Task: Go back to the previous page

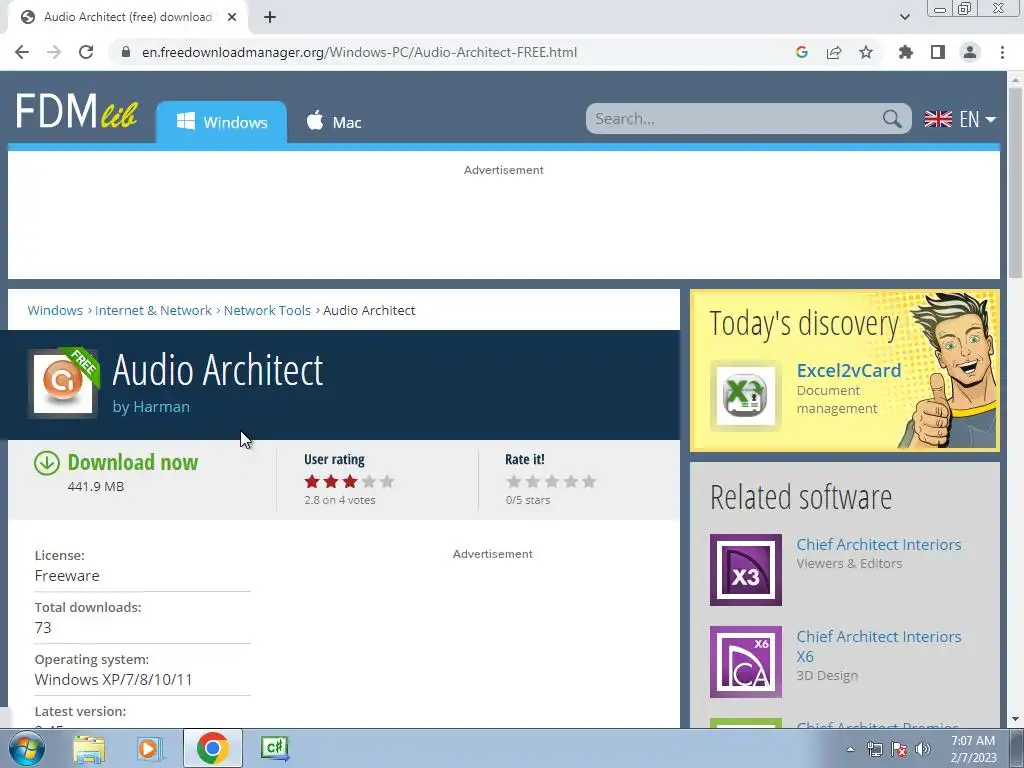Action: pyautogui.click(x=22, y=52)
